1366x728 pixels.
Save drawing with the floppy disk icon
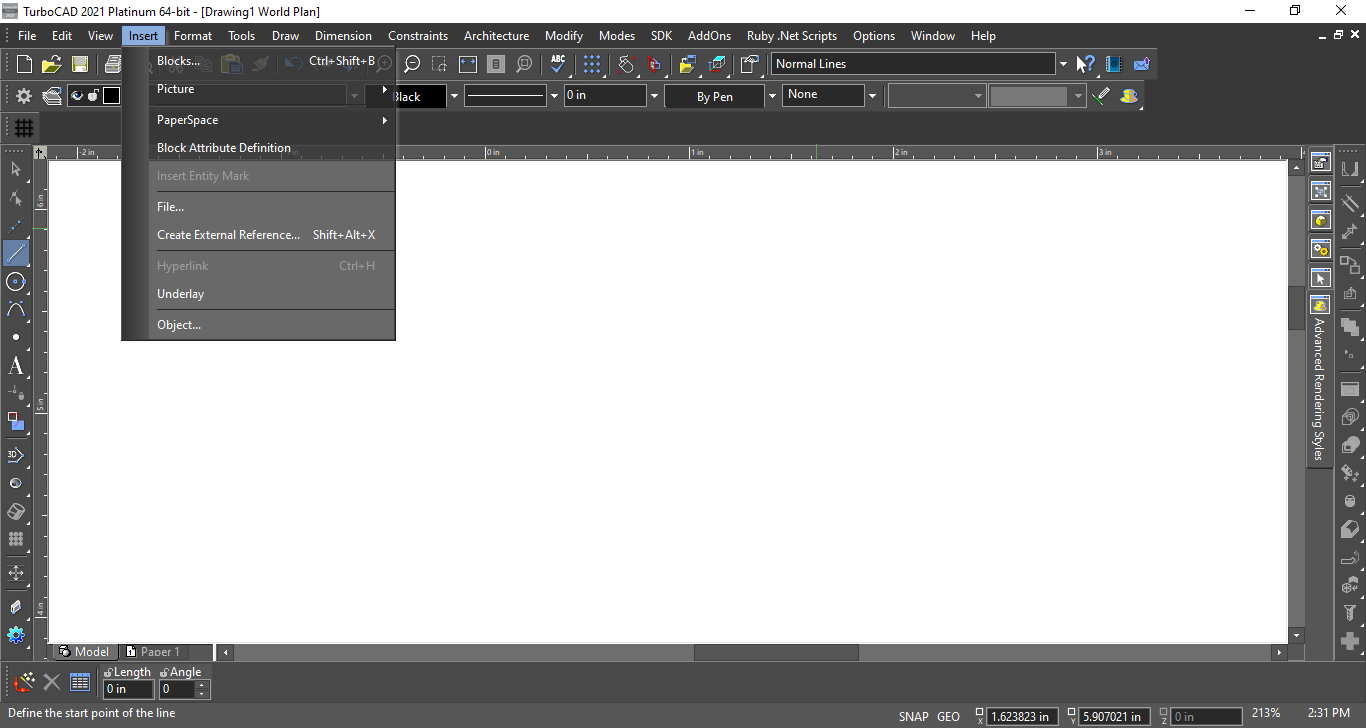coord(80,64)
